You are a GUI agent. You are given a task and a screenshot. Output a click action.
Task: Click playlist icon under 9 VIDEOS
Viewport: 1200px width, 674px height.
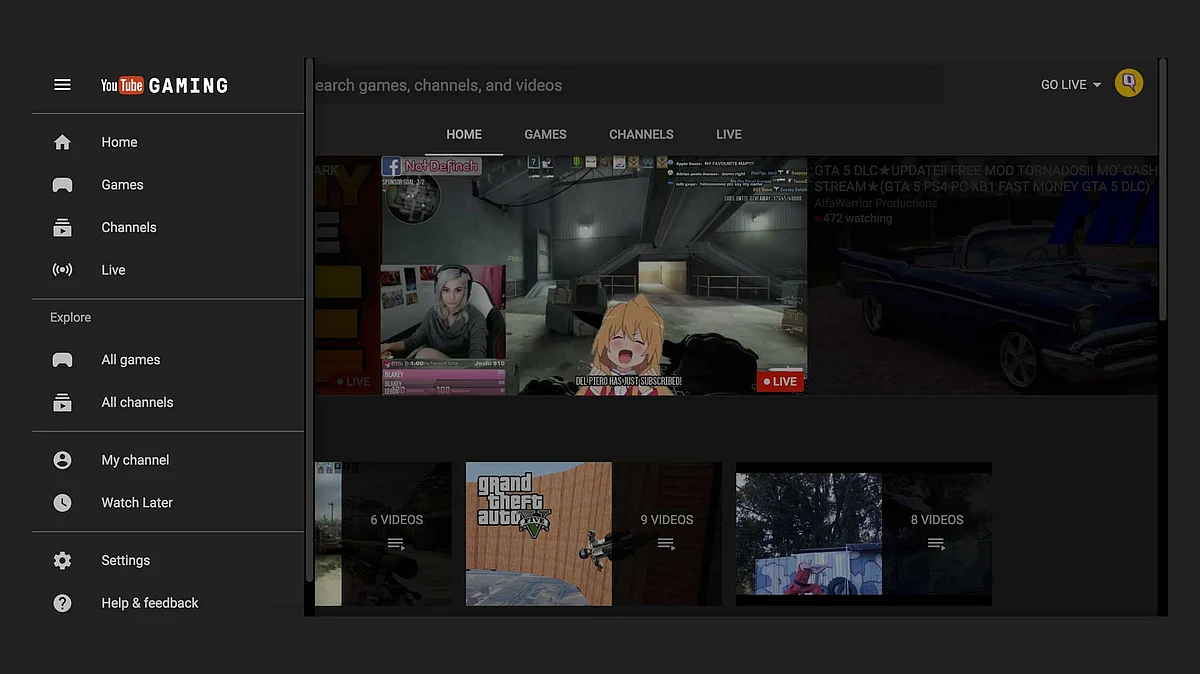pos(666,544)
